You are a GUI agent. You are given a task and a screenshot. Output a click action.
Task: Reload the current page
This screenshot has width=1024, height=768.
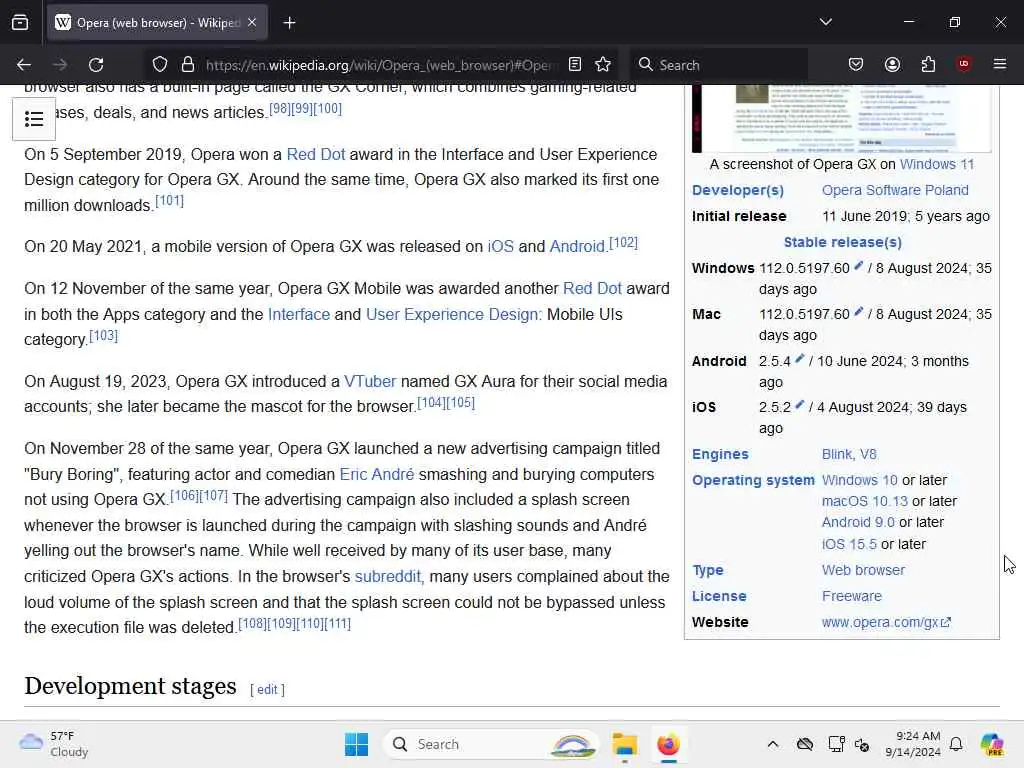pyautogui.click(x=96, y=65)
